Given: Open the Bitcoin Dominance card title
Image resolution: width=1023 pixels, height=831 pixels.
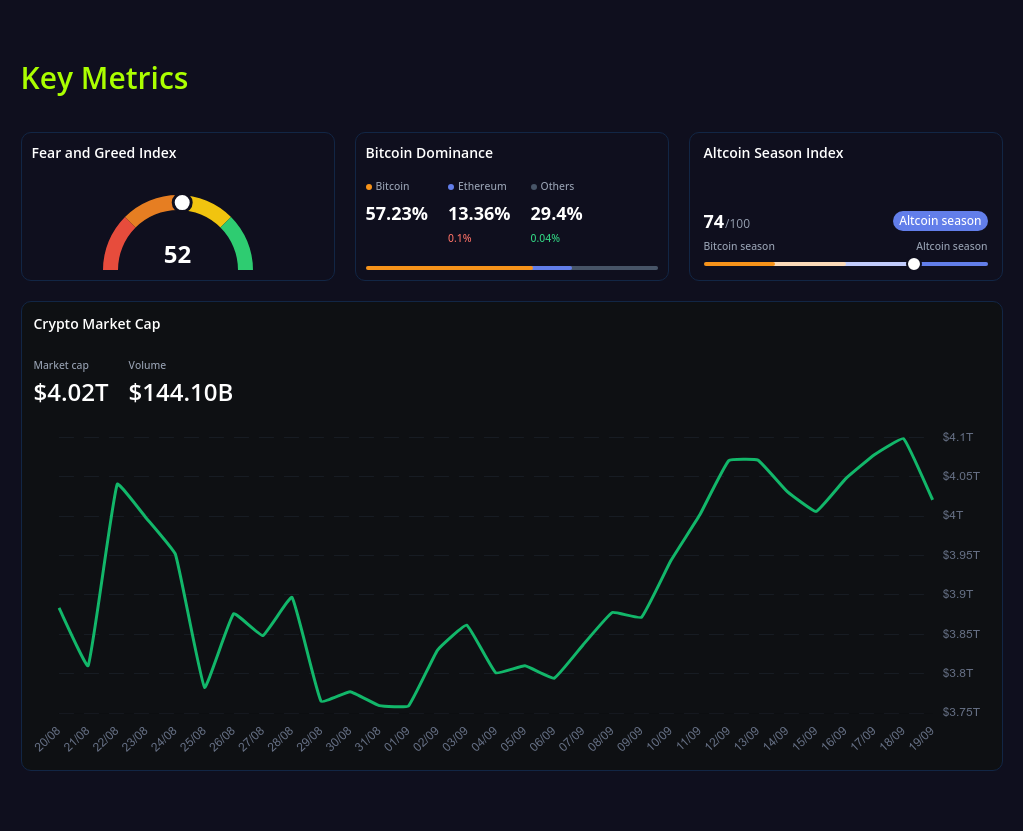Looking at the screenshot, I should point(429,153).
